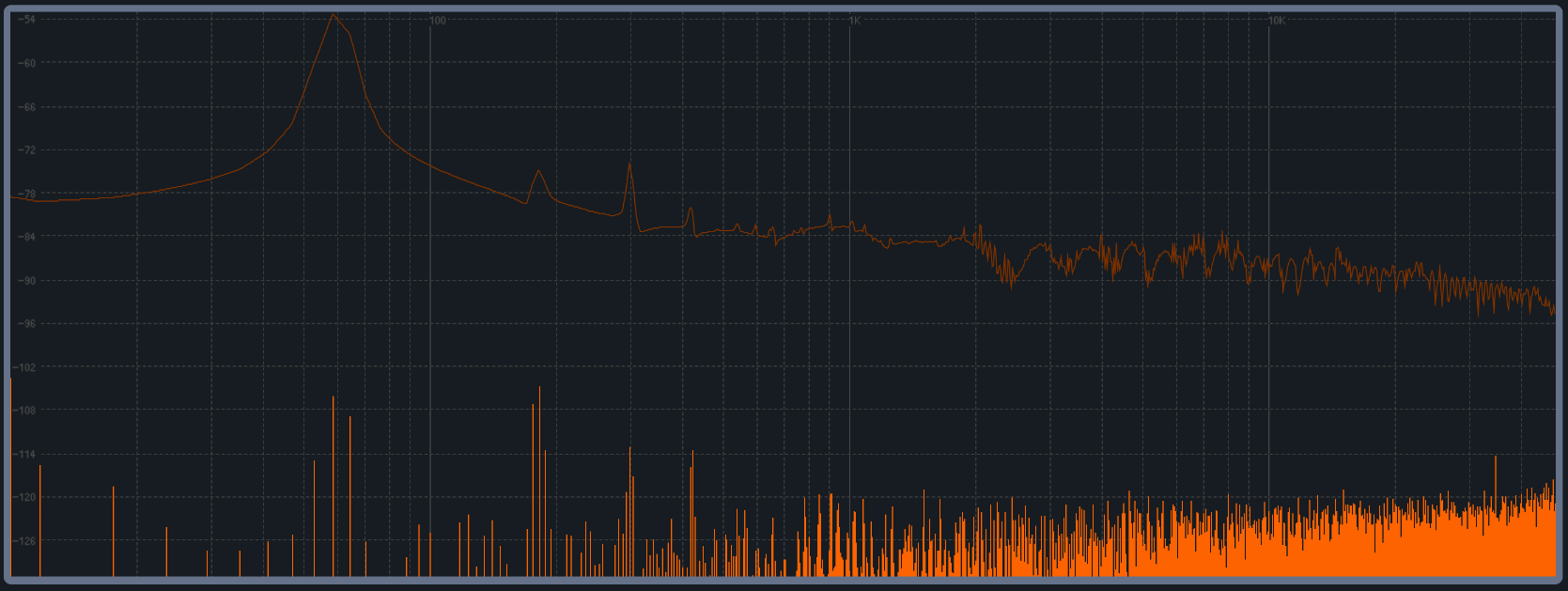Viewport: 1568px width, 591px height.
Task: Click the 1K frequency label
Action: point(854,21)
